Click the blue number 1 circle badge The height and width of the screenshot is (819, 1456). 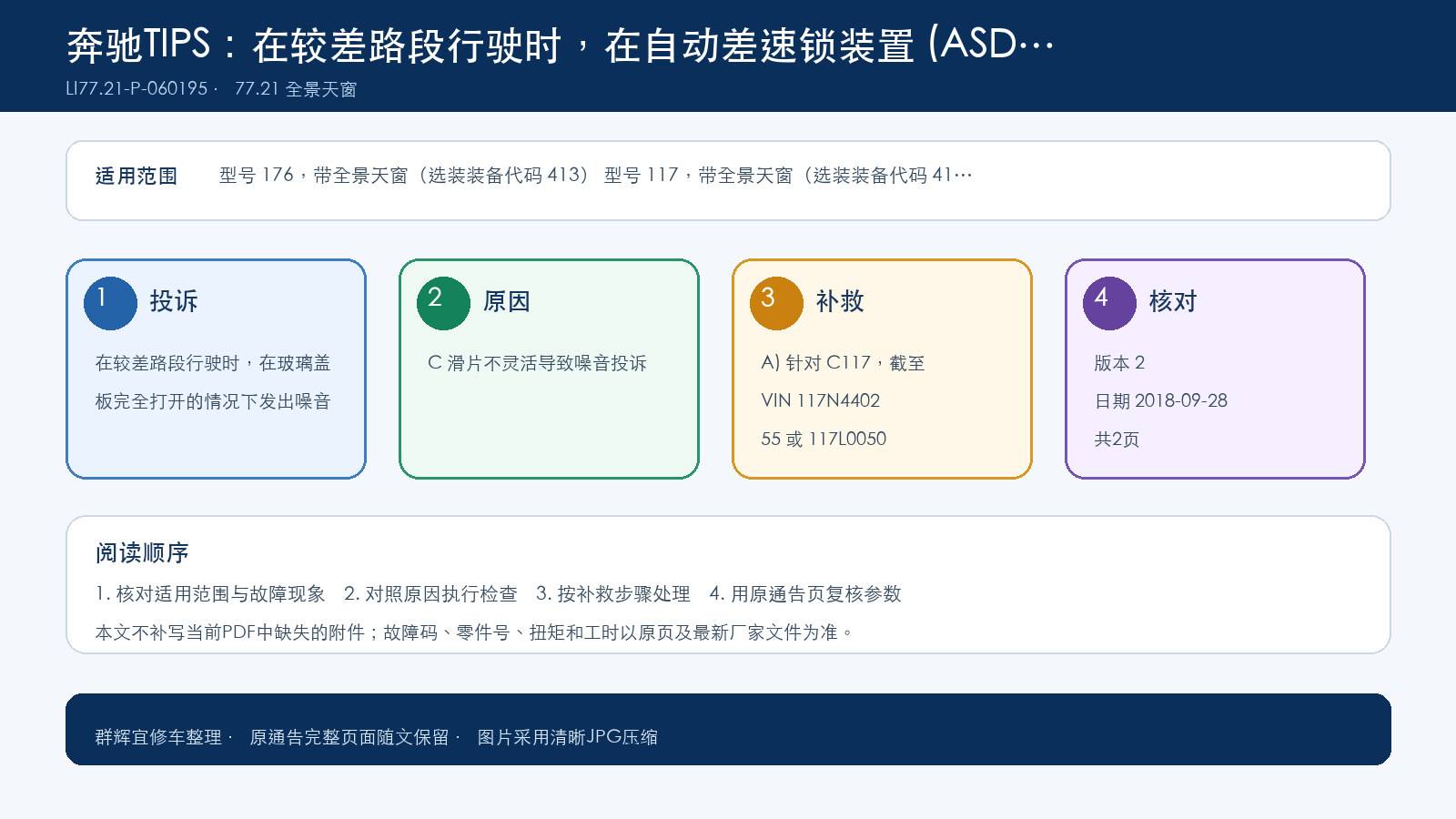tap(110, 303)
